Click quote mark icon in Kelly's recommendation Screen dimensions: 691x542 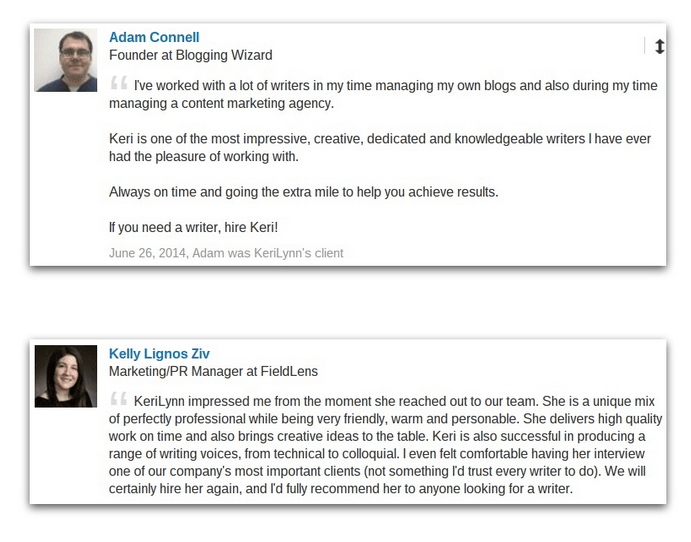pyautogui.click(x=119, y=398)
